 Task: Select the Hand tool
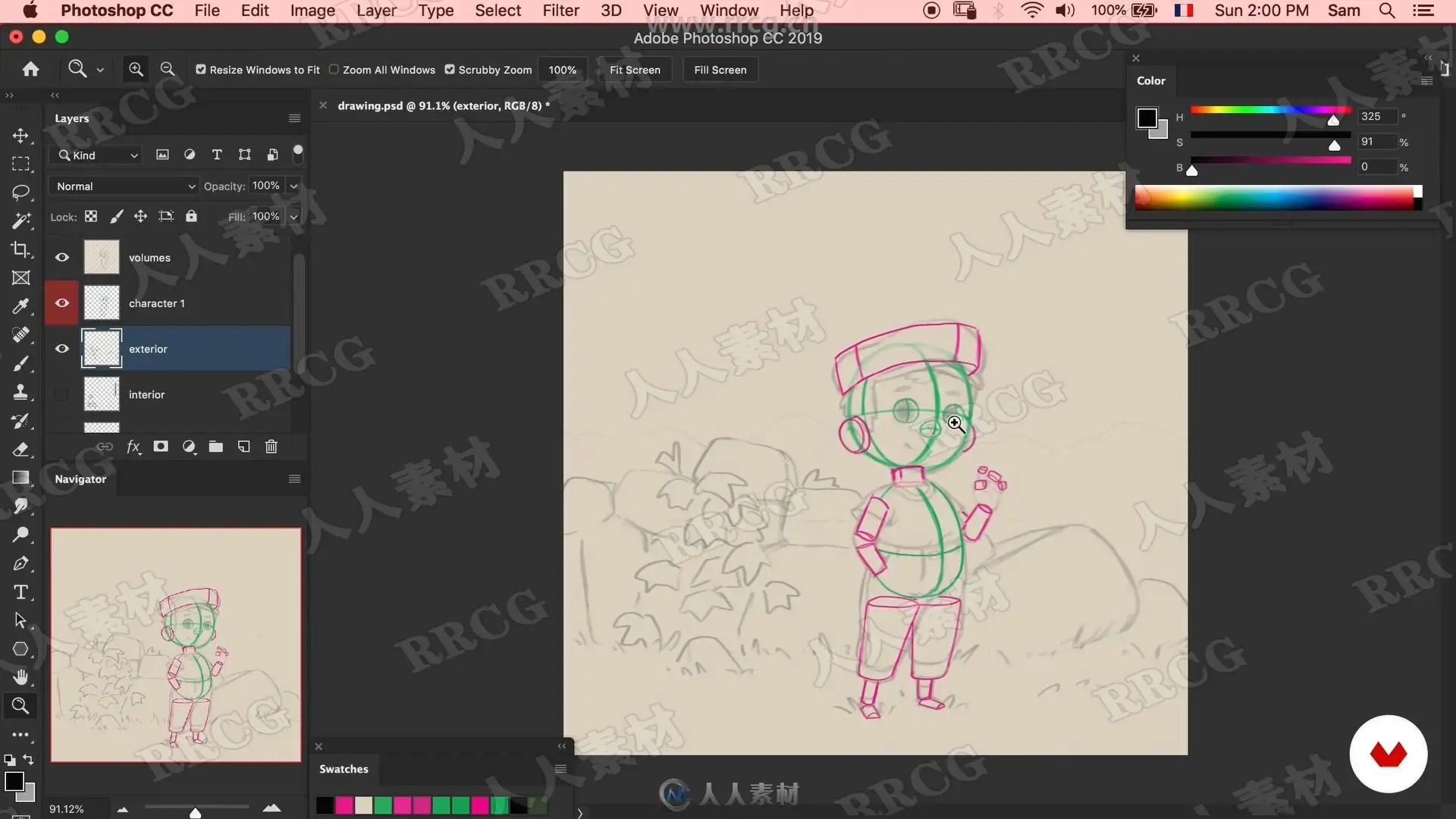tap(20, 677)
